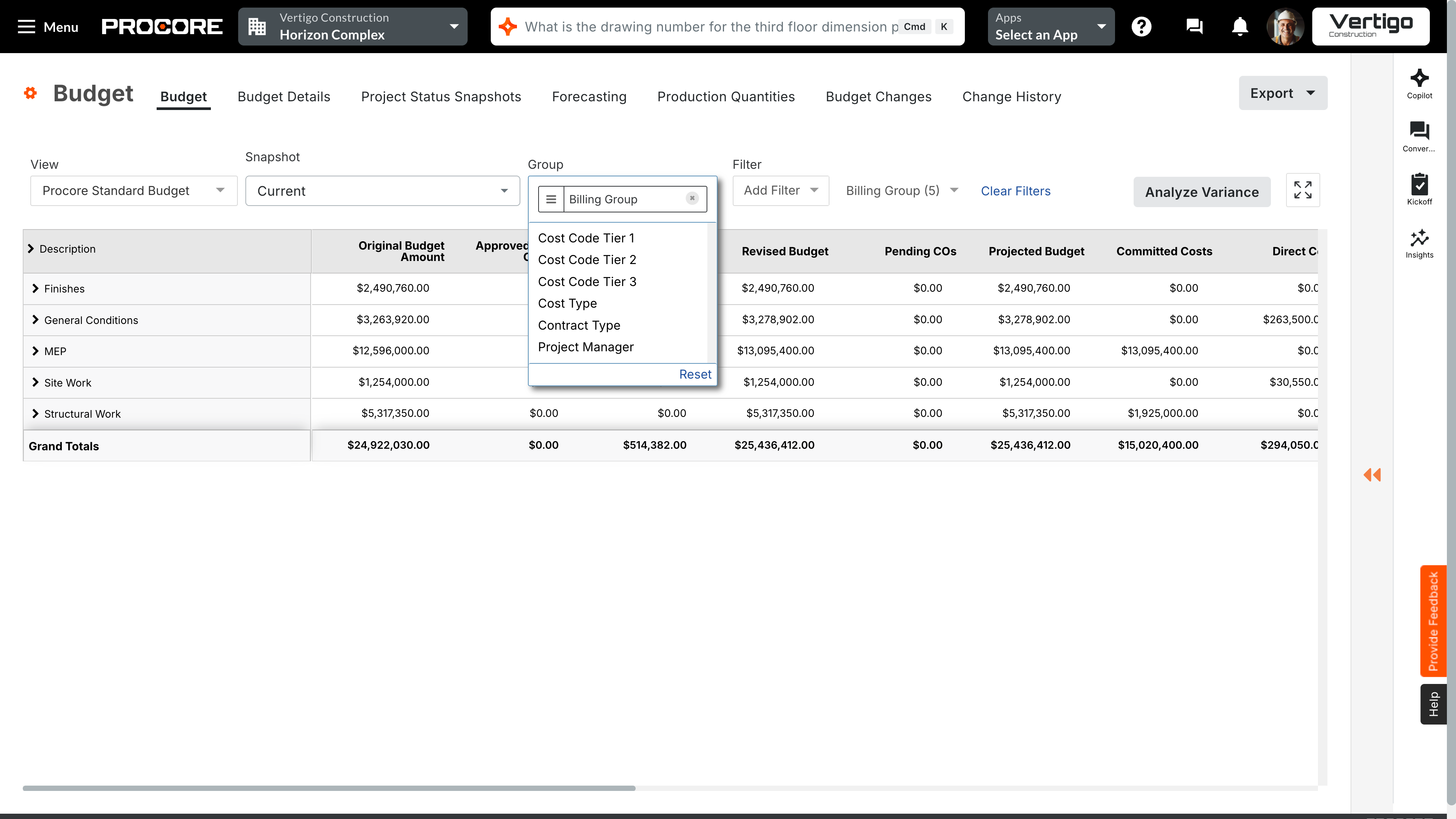The height and width of the screenshot is (819, 1456).
Task: Open Vertigo Construction project selector dropdown
Action: [x=353, y=27]
